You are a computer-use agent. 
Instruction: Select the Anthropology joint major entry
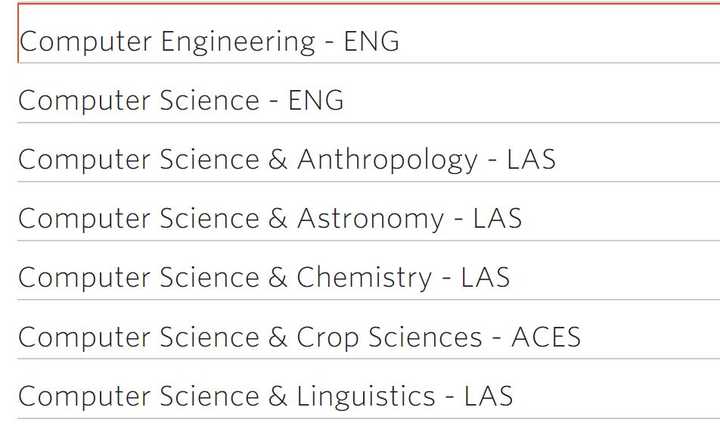tap(369, 152)
